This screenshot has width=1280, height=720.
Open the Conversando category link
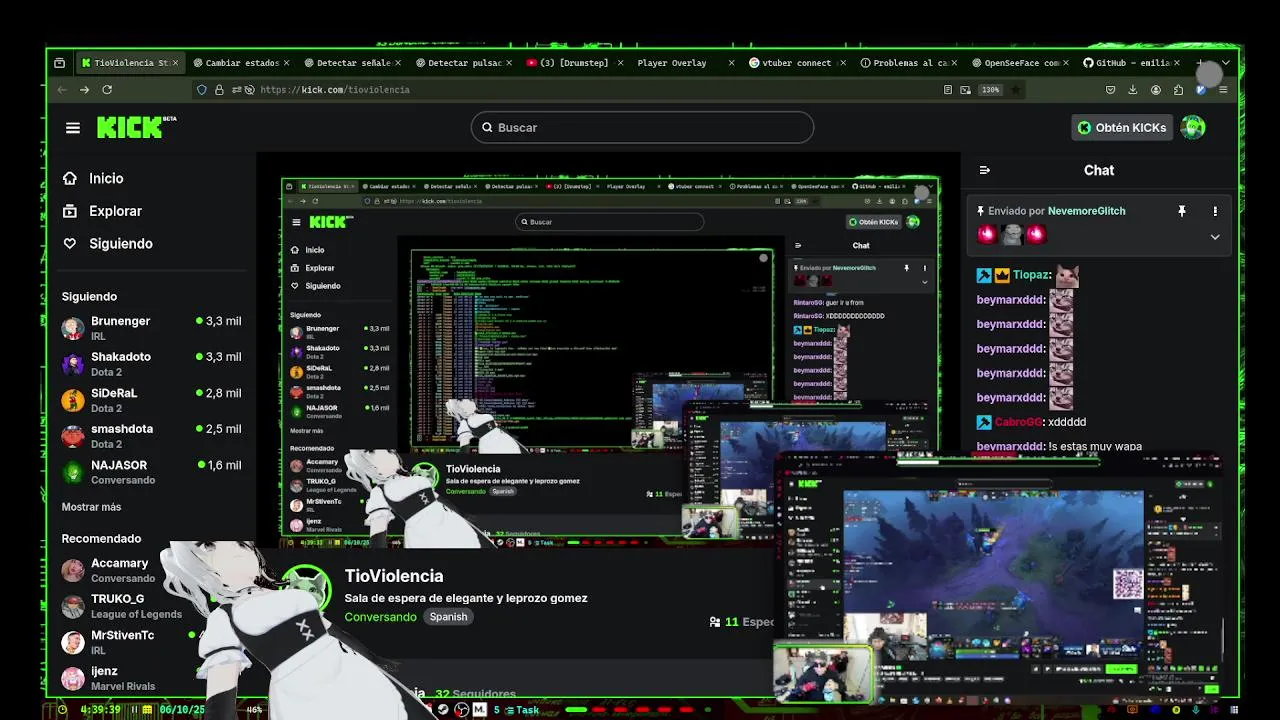(380, 617)
